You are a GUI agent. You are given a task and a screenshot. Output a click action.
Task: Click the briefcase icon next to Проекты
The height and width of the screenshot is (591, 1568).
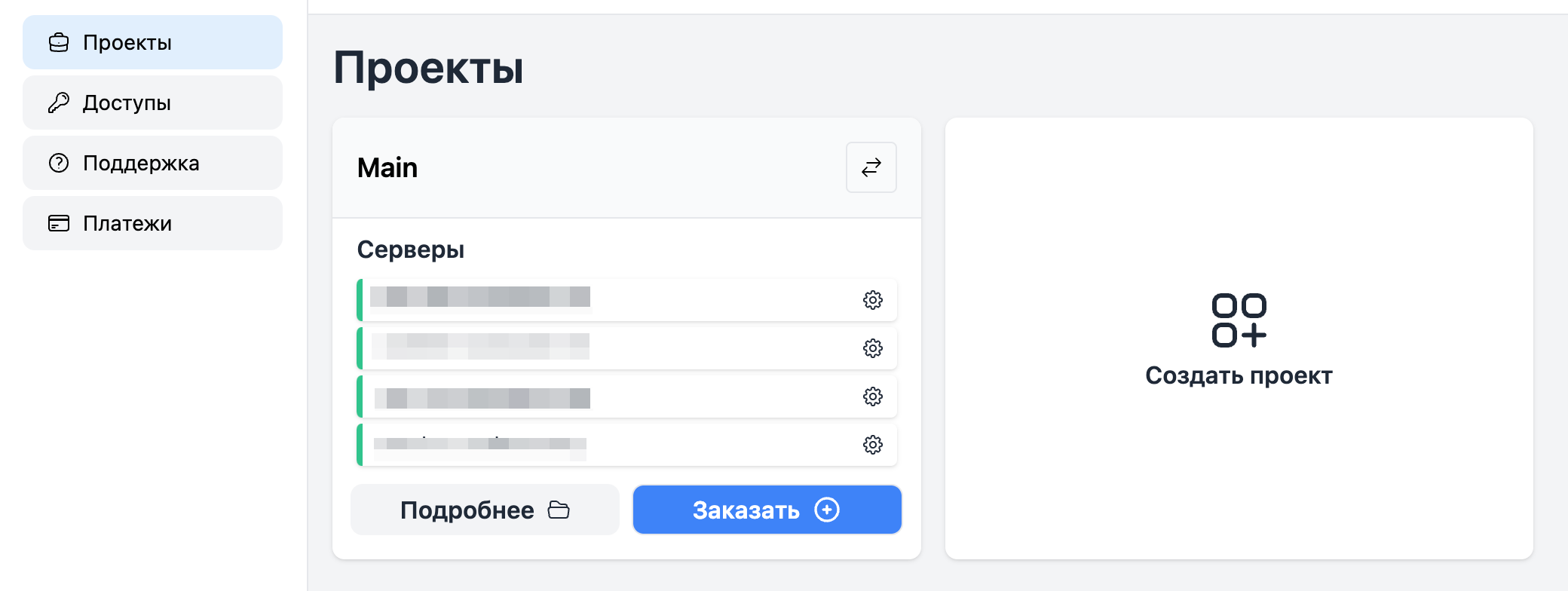point(59,42)
